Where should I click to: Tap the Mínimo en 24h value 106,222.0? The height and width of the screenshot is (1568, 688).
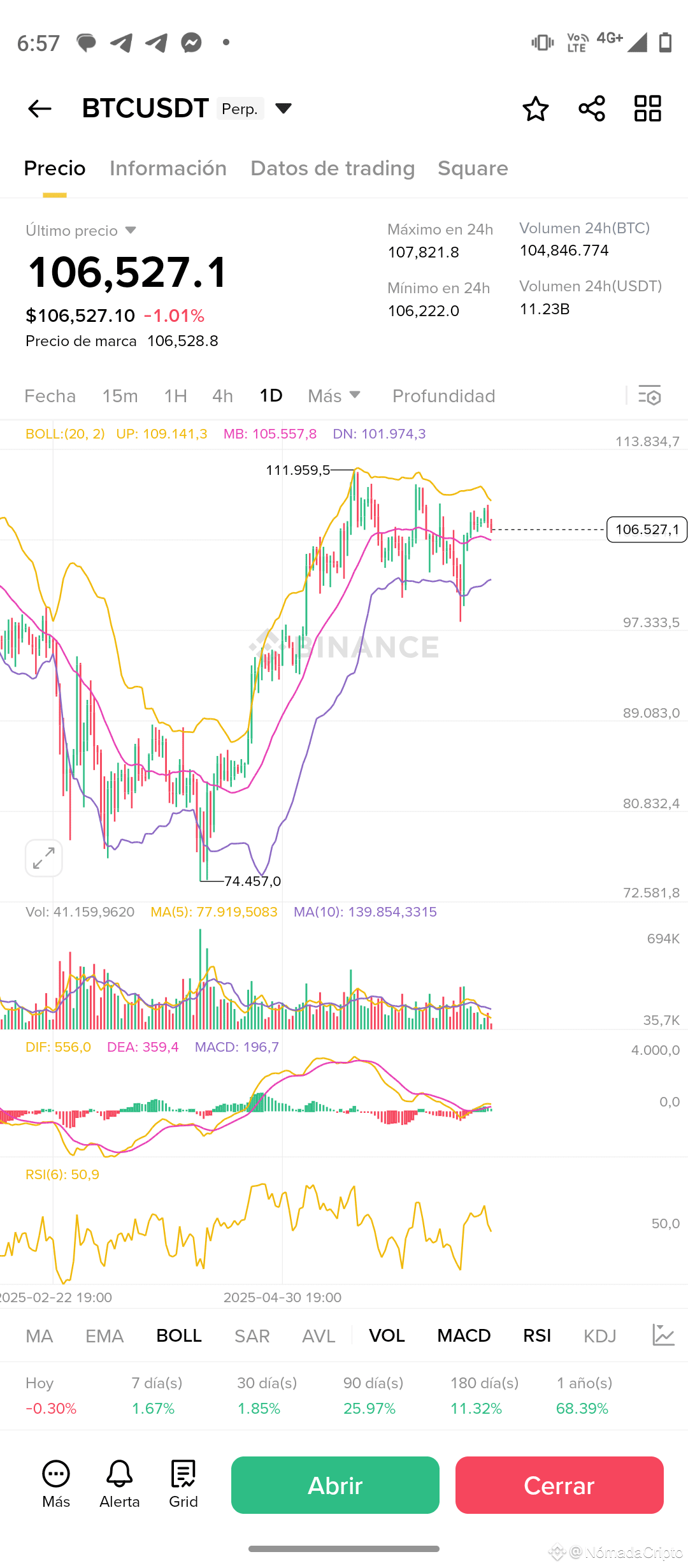click(x=424, y=311)
